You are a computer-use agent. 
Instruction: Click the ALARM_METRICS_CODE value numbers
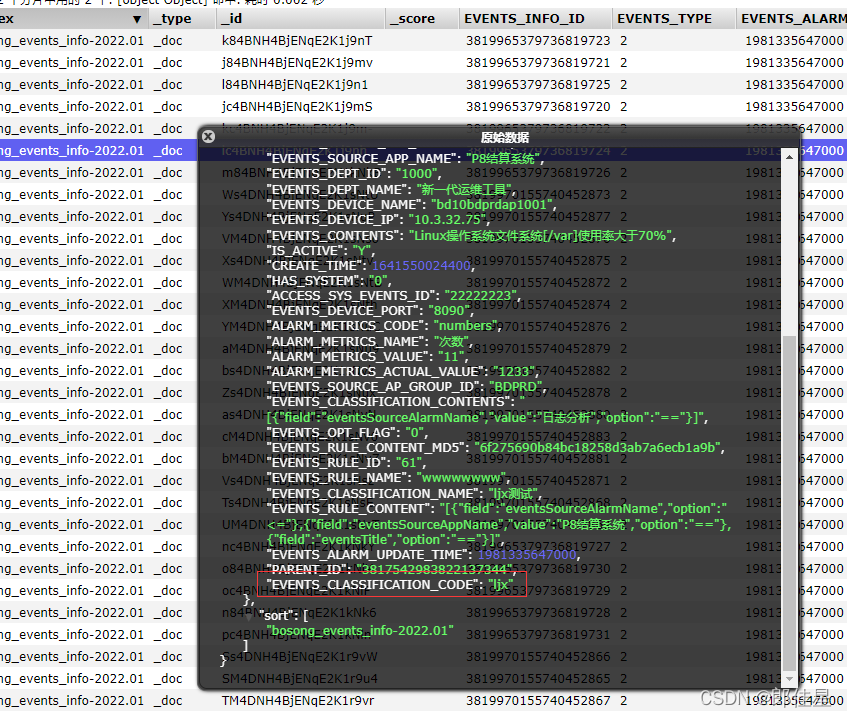click(x=465, y=326)
